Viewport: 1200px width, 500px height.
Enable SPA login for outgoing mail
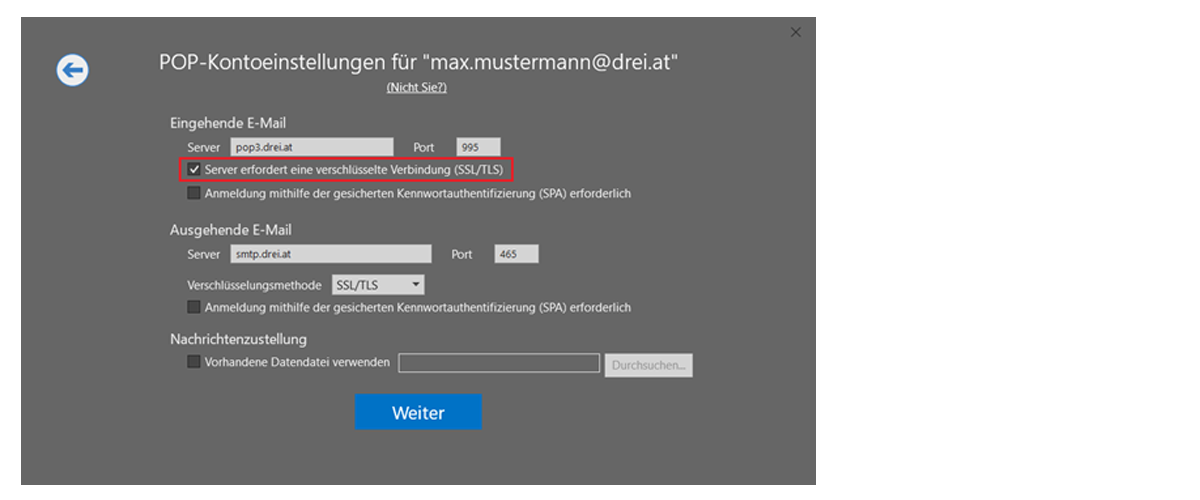pos(194,307)
